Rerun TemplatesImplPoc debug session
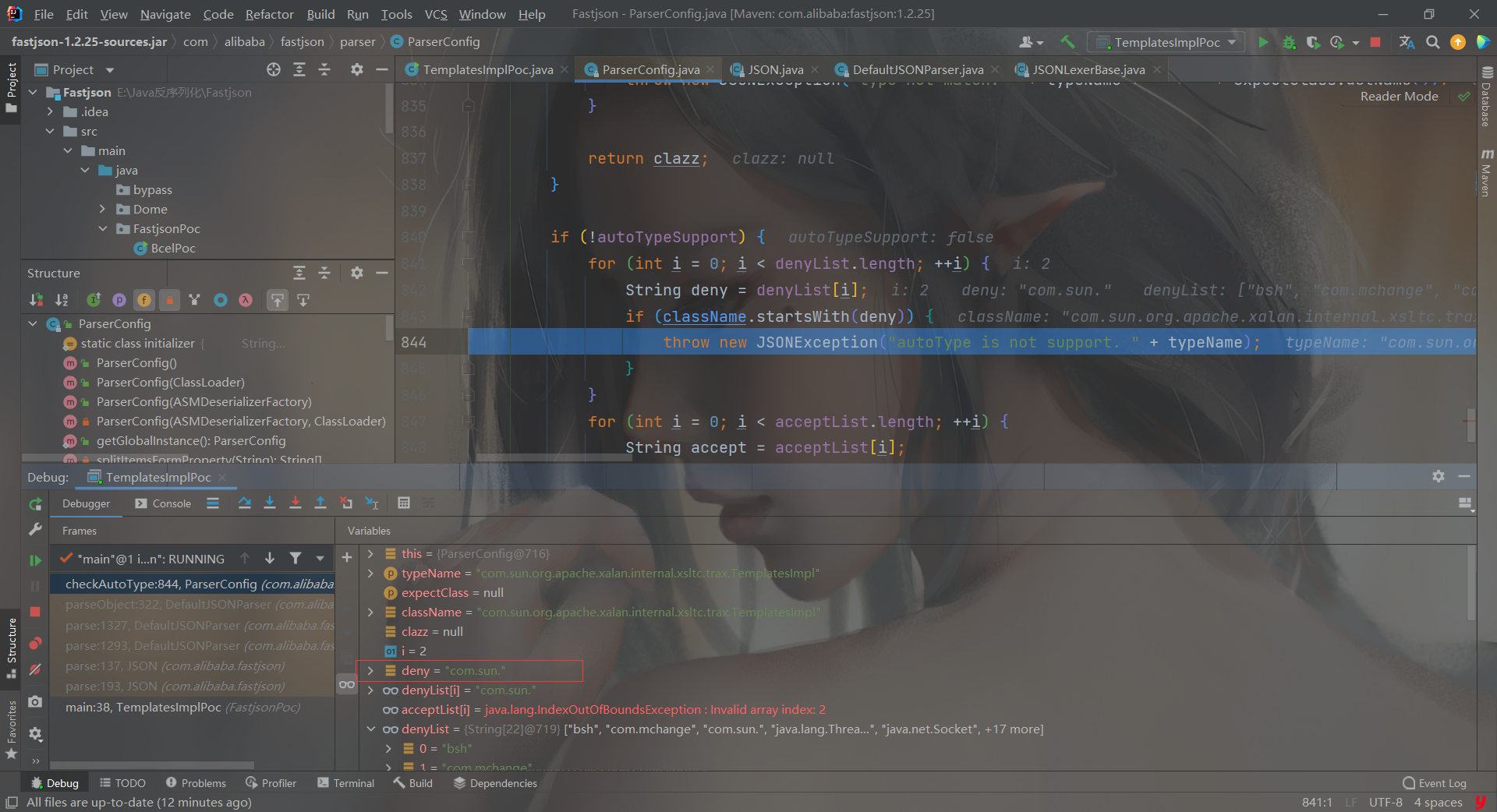This screenshot has height=812, width=1497. click(35, 504)
